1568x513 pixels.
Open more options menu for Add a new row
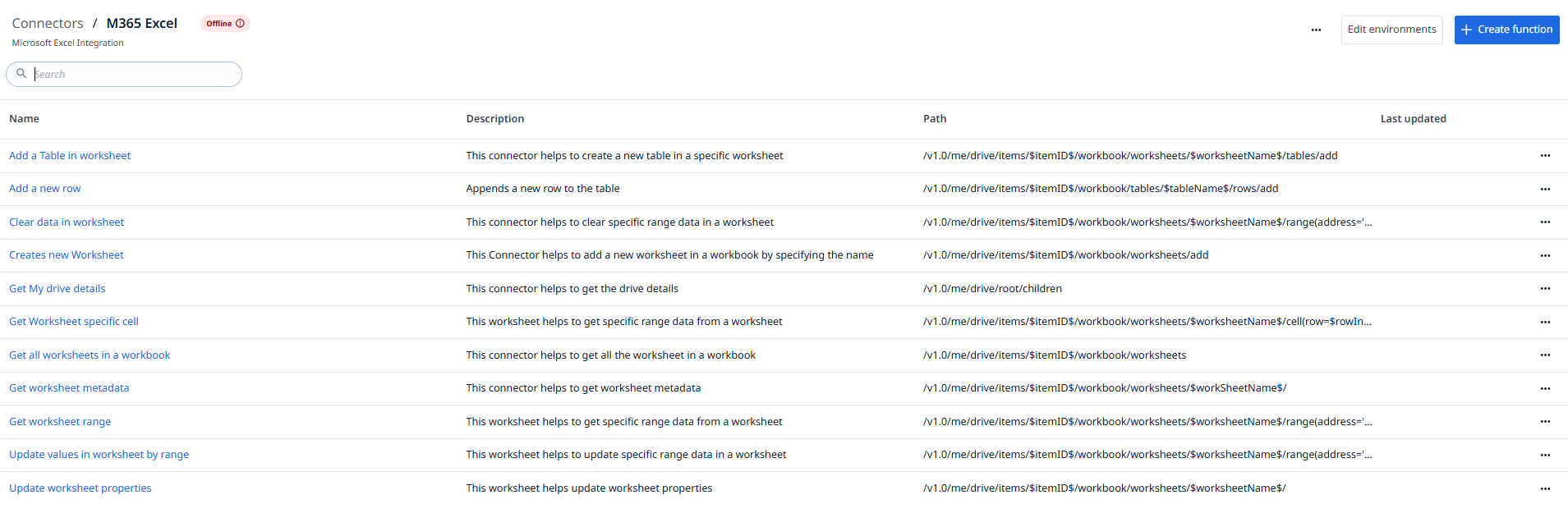(1545, 189)
